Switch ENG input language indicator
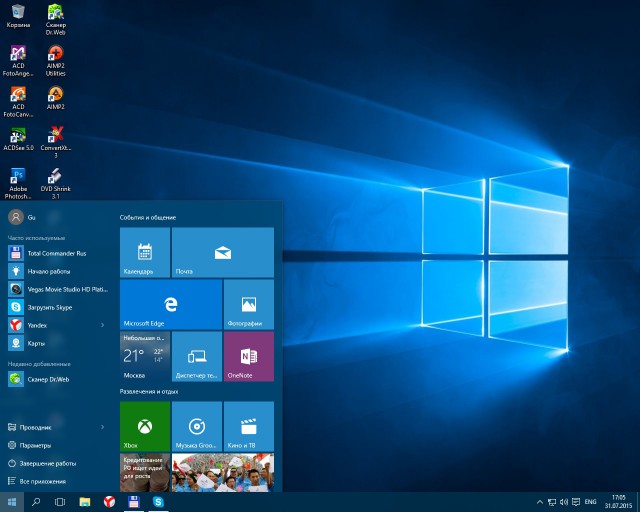 point(590,502)
